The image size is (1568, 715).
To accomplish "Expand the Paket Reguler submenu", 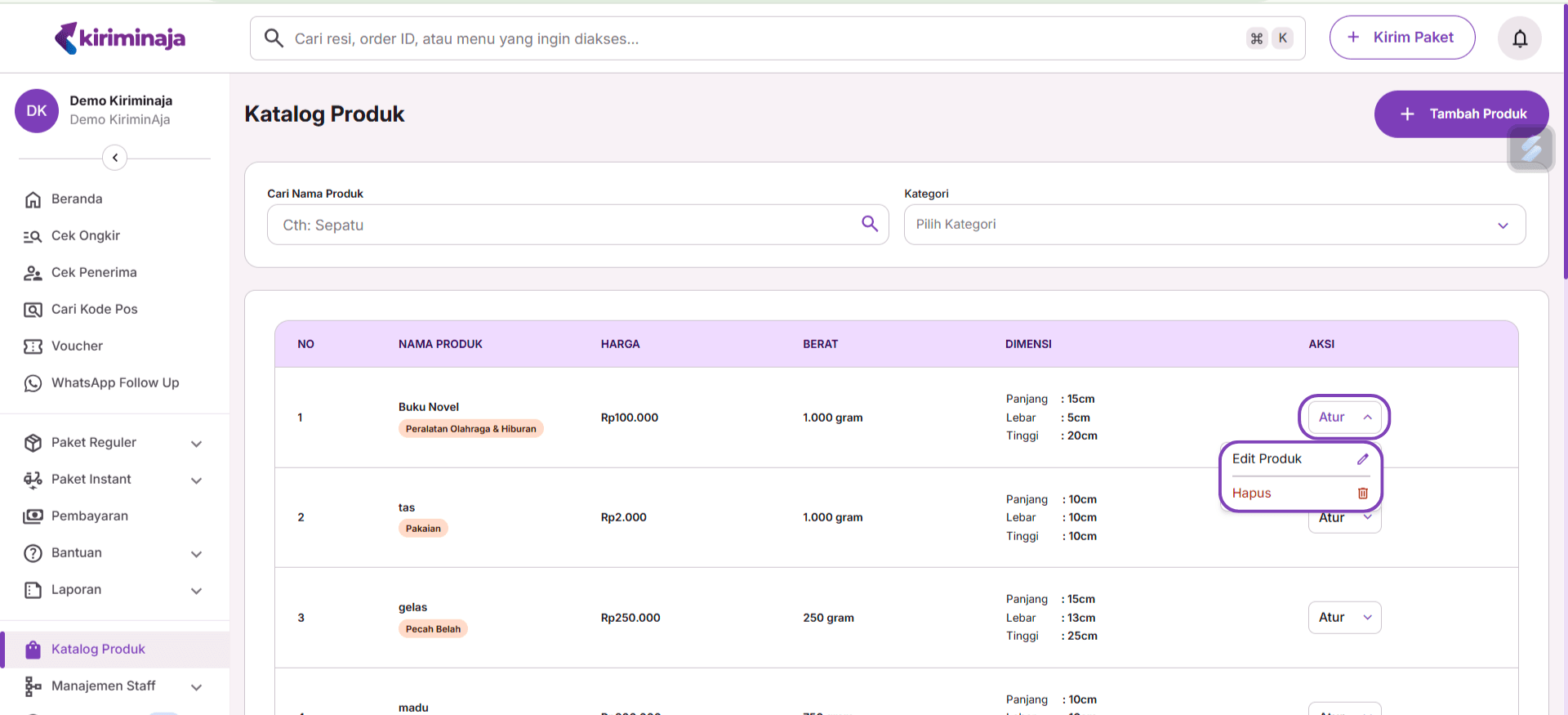I will coord(196,444).
